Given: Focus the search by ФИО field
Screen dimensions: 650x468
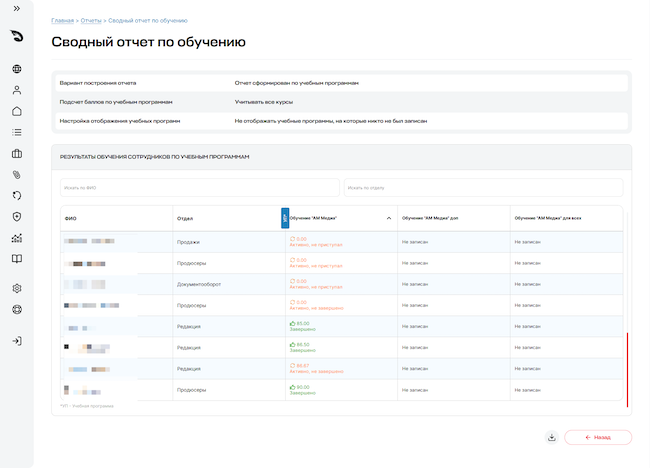Looking at the screenshot, I should (x=200, y=188).
